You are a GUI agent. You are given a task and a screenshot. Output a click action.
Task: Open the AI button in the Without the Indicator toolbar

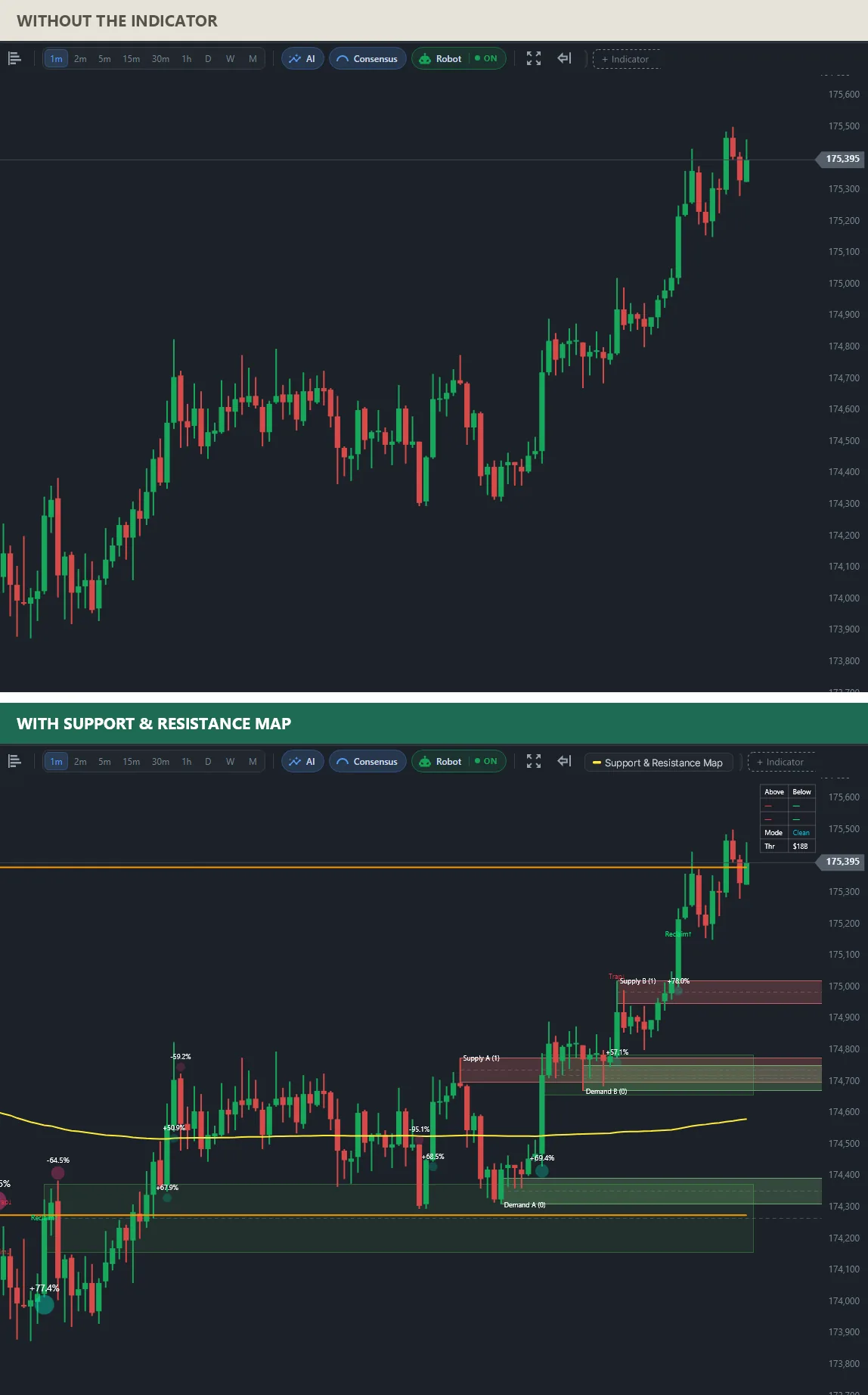coord(302,58)
